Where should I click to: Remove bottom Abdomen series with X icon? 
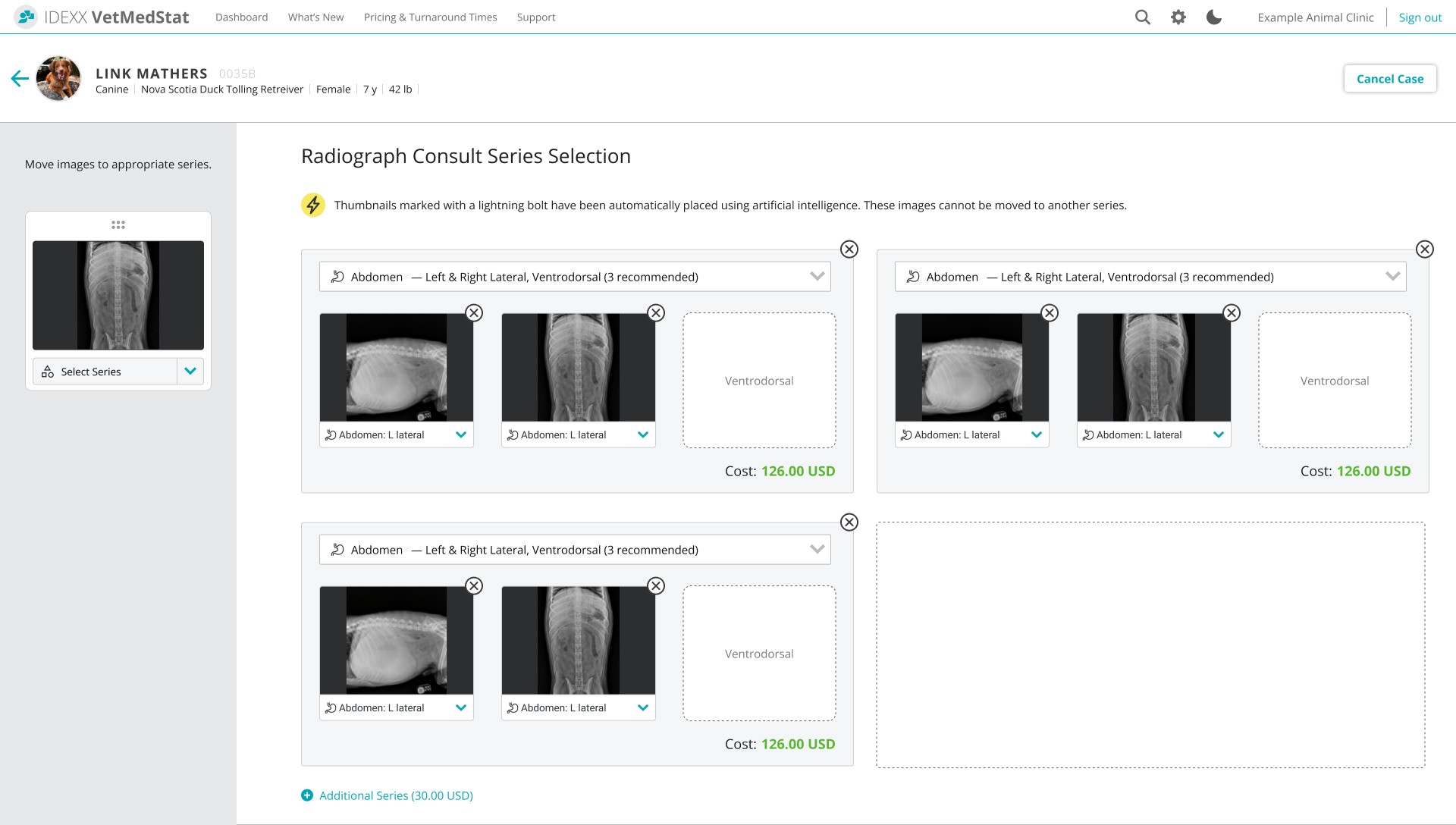[849, 522]
